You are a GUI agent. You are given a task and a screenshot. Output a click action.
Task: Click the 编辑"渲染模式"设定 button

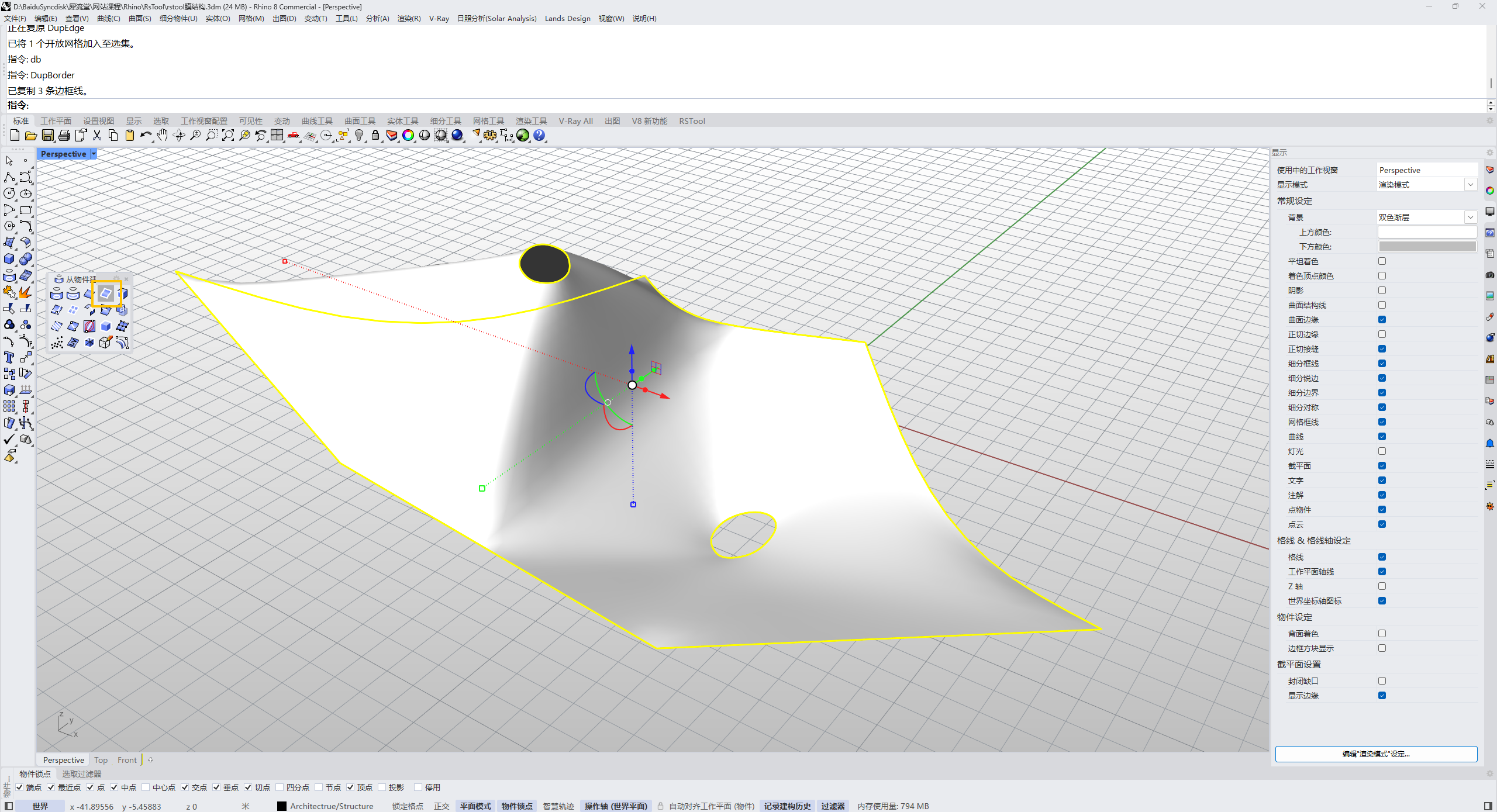pos(1375,754)
